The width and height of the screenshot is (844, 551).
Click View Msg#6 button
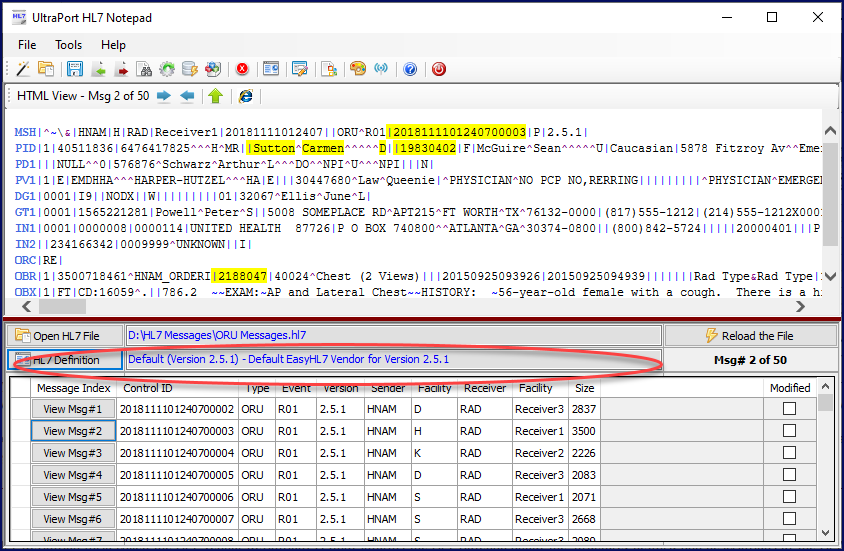point(73,519)
